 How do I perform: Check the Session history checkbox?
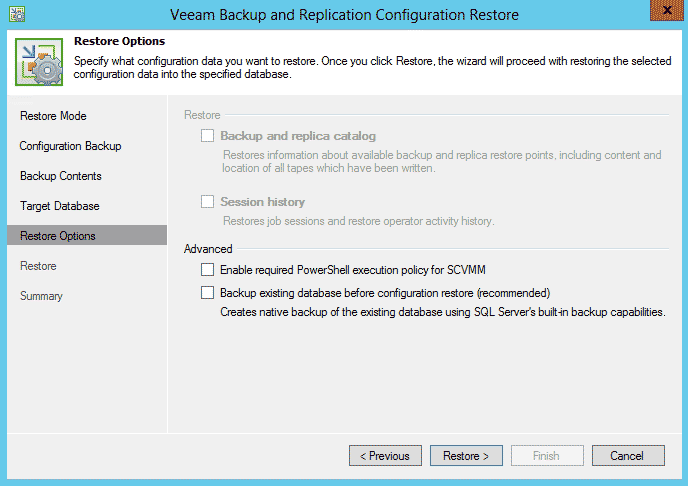208,202
